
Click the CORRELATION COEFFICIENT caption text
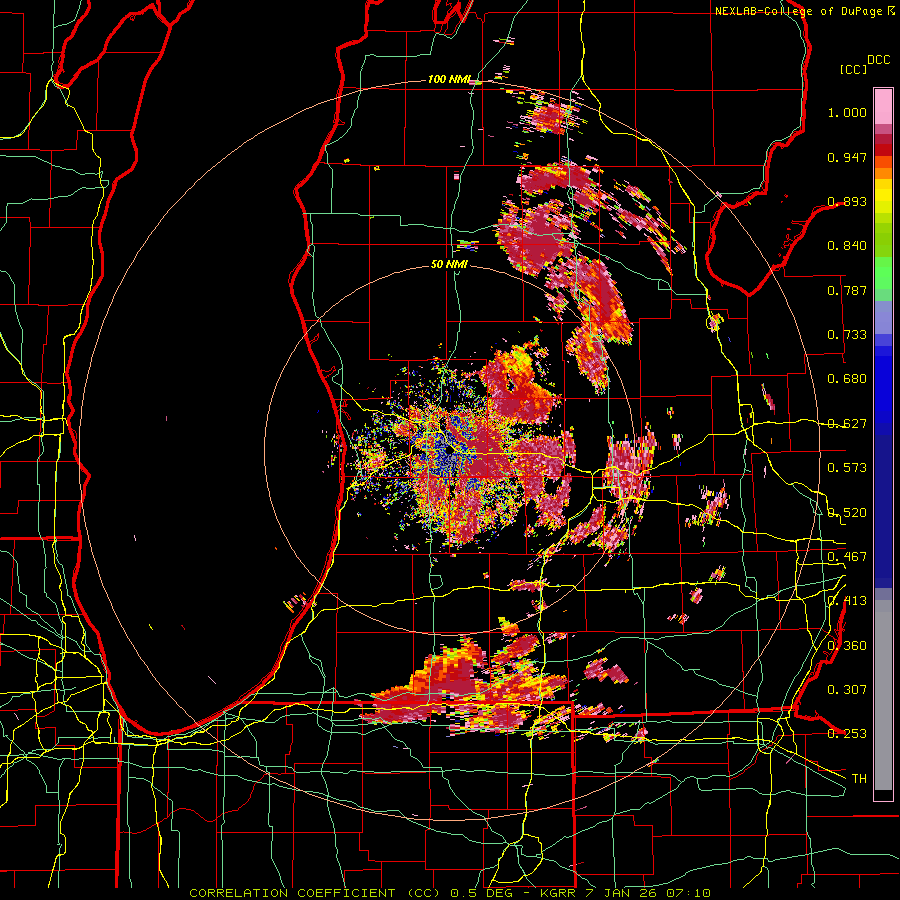292,893
